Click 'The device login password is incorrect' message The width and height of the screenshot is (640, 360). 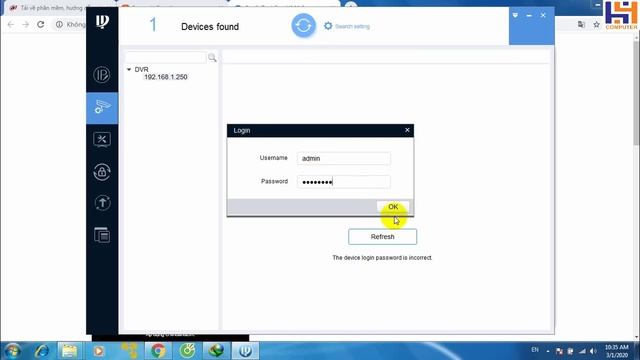click(x=382, y=258)
